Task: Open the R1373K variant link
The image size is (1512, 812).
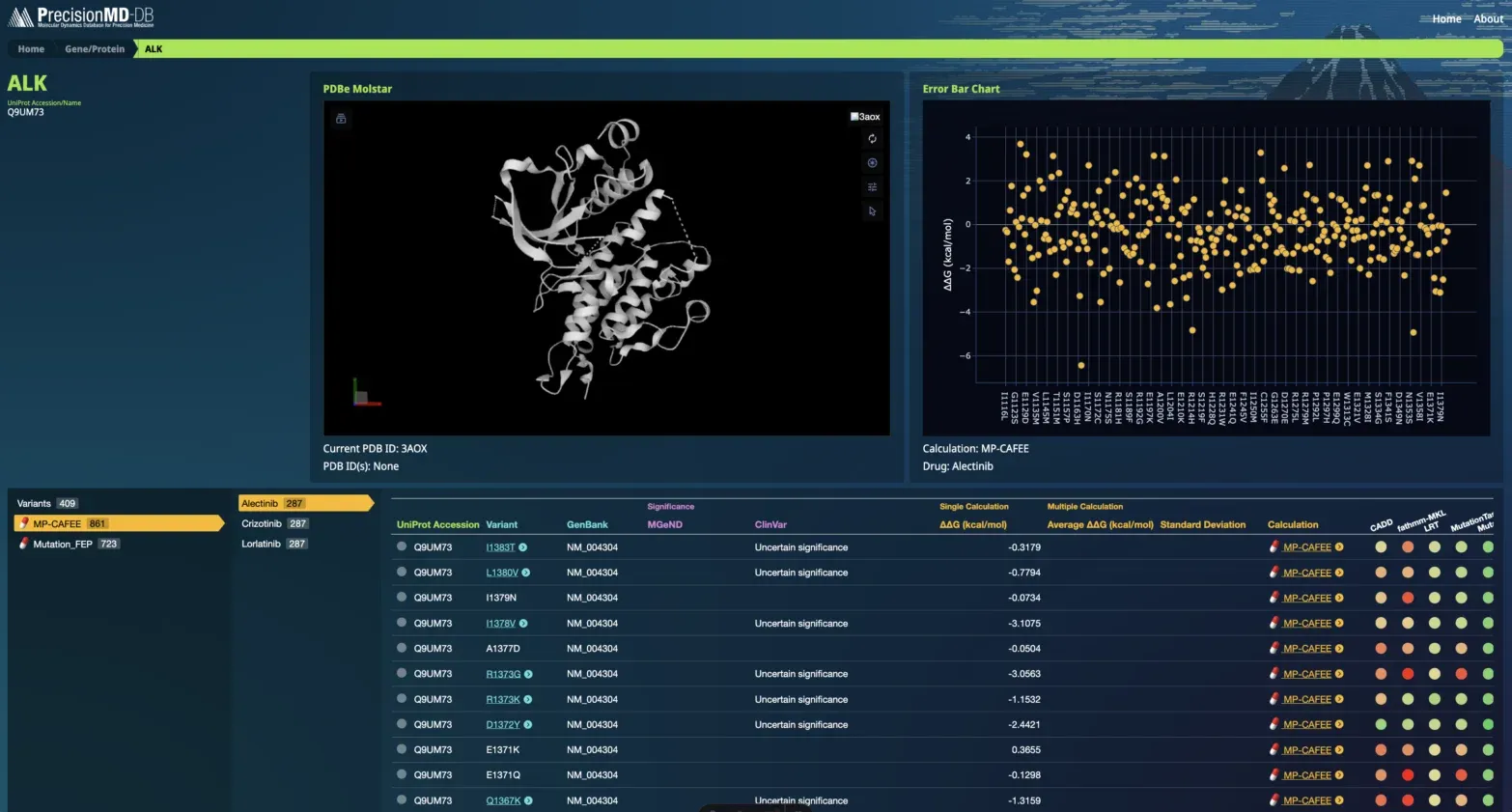Action: 503,699
